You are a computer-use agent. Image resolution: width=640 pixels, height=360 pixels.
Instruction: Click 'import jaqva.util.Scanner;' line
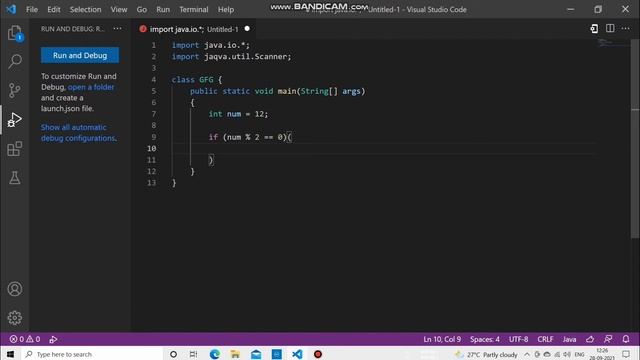(x=231, y=57)
